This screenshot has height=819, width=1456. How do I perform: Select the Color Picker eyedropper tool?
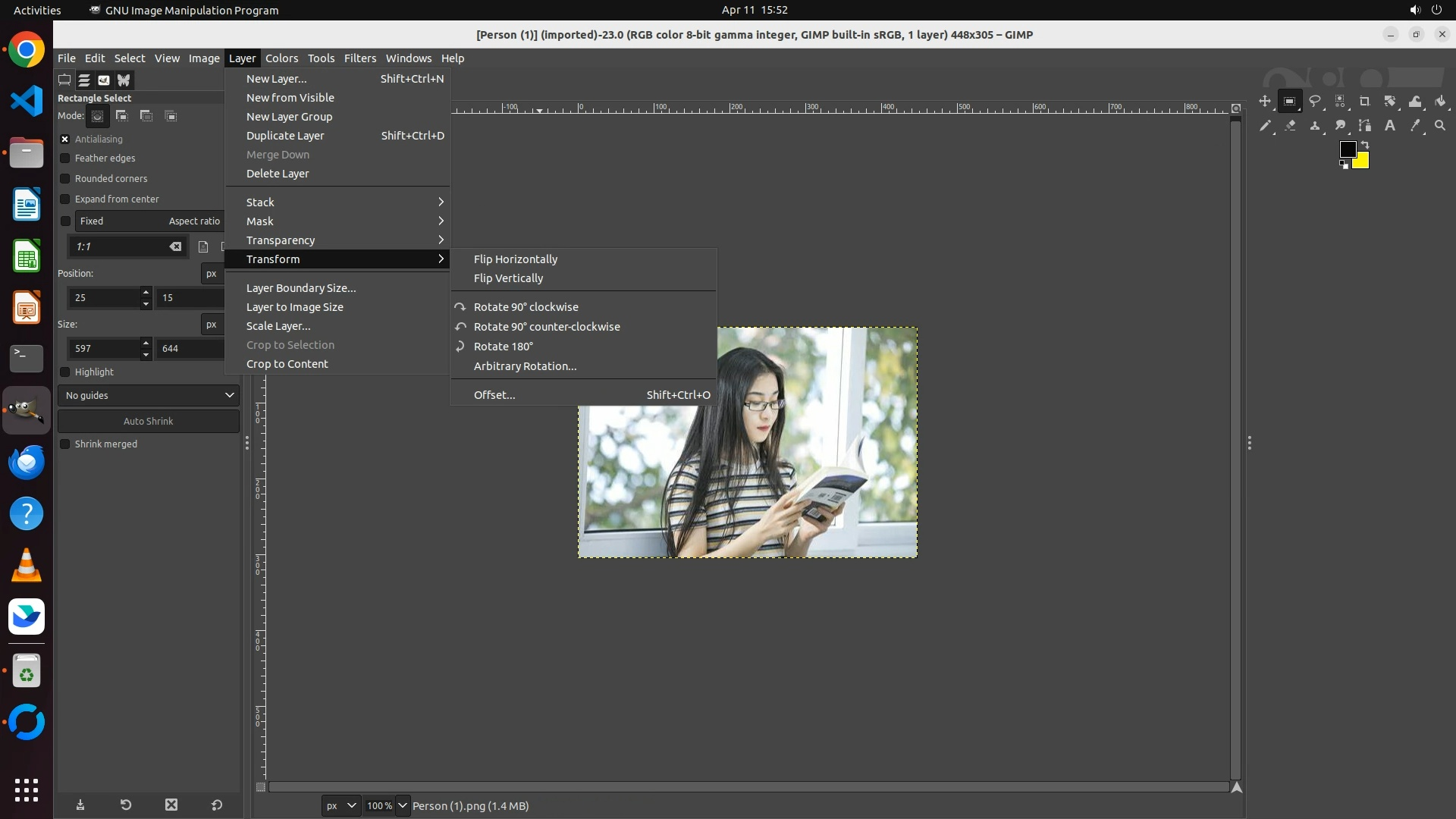click(x=1415, y=126)
